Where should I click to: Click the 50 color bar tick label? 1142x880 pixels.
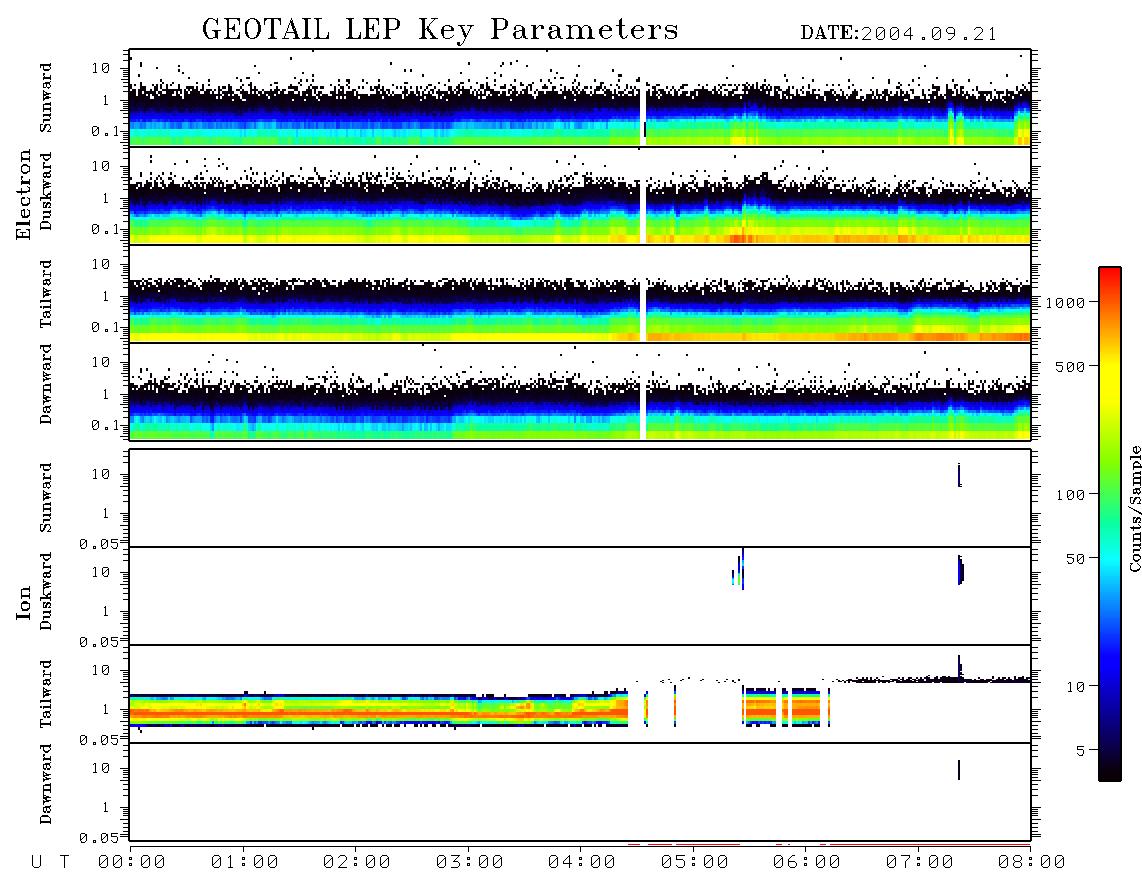pos(1076,559)
